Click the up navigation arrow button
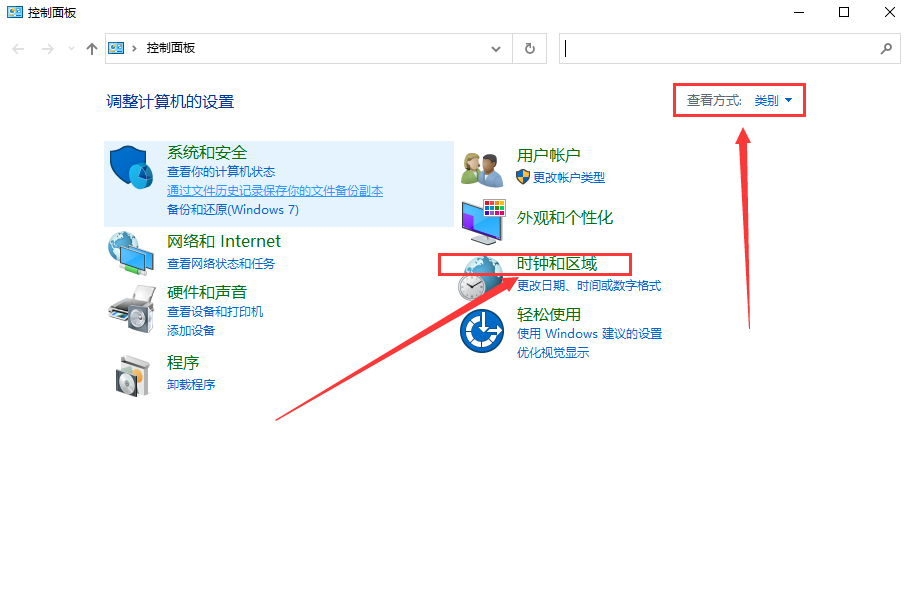Screen dimensions: 909x615 91,47
